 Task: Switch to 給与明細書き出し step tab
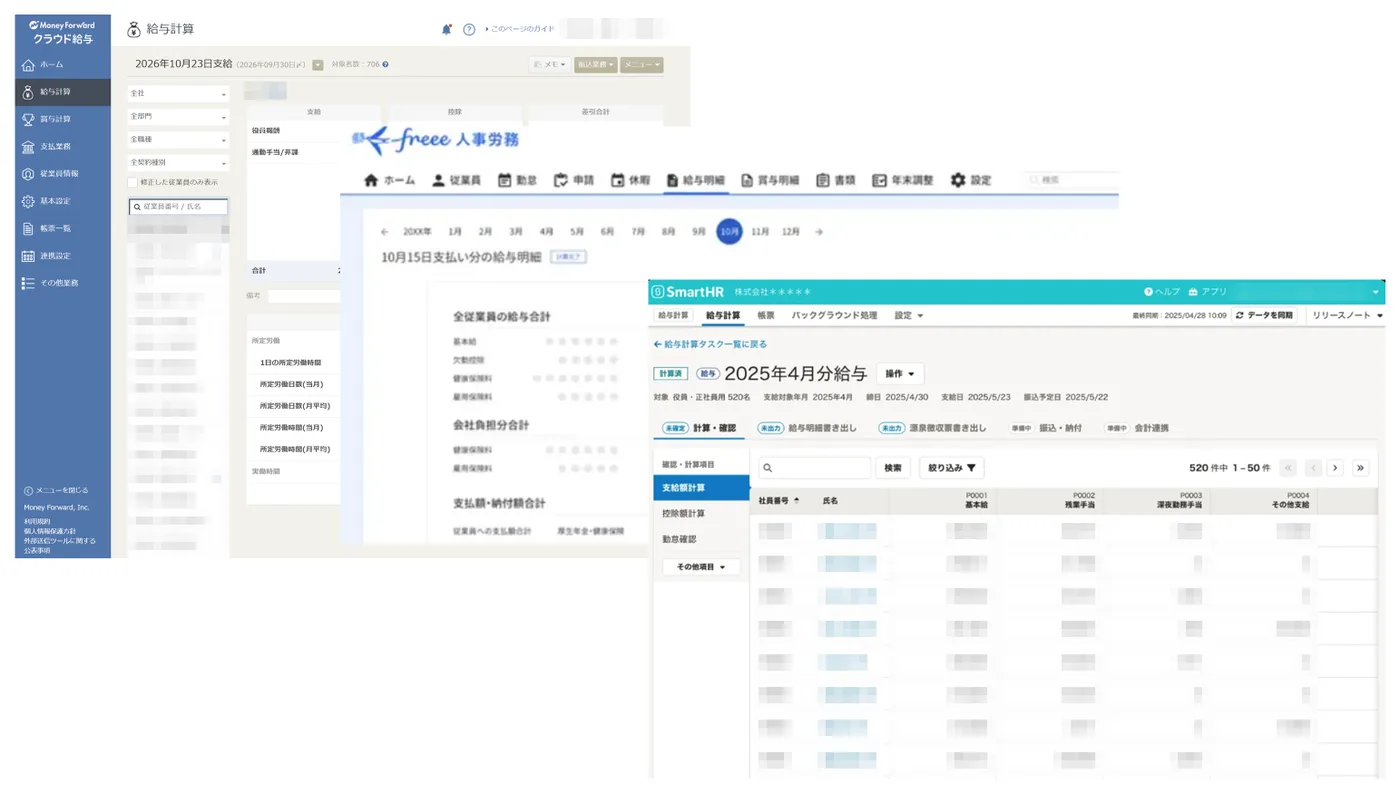pos(806,428)
